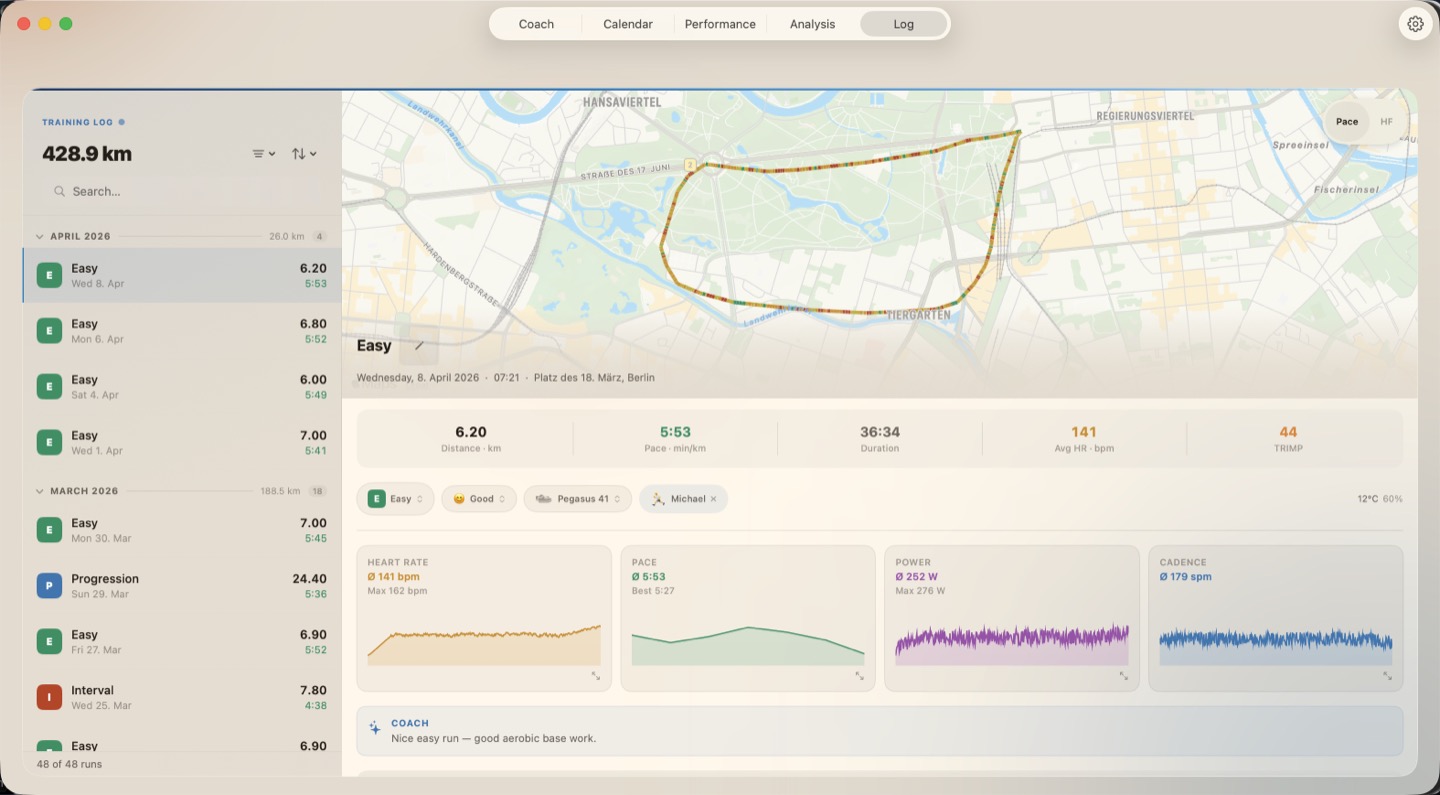Expand the Cadence chart with the resize icon
The width and height of the screenshot is (1440, 795).
(1388, 676)
